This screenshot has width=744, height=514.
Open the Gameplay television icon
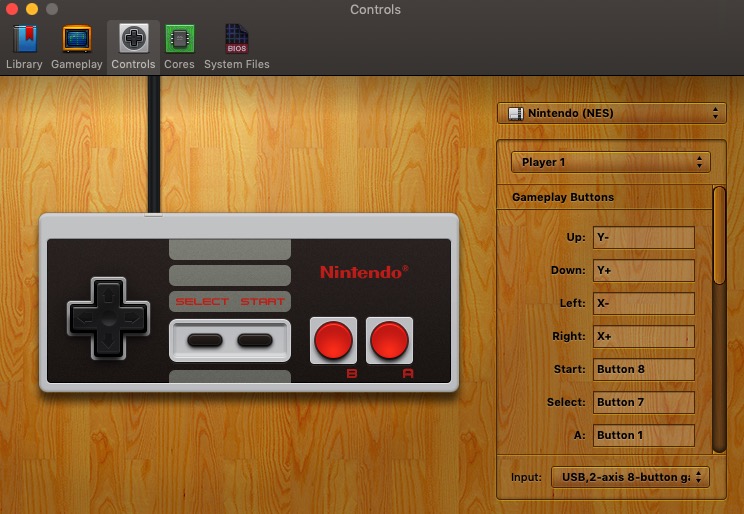[x=77, y=38]
